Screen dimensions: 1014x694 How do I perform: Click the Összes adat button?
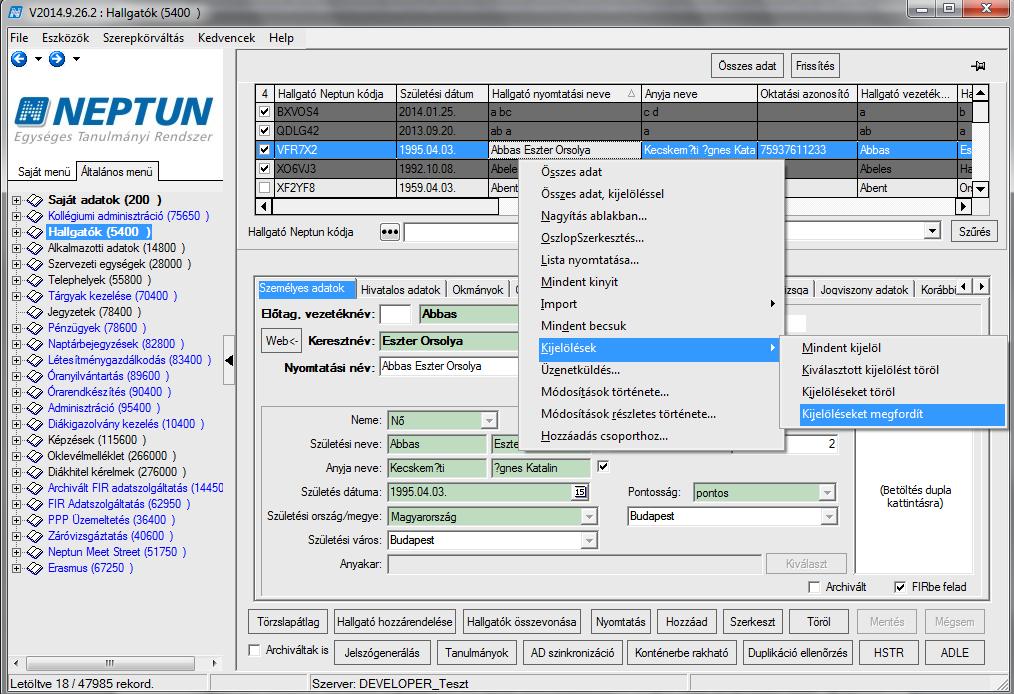click(x=747, y=66)
